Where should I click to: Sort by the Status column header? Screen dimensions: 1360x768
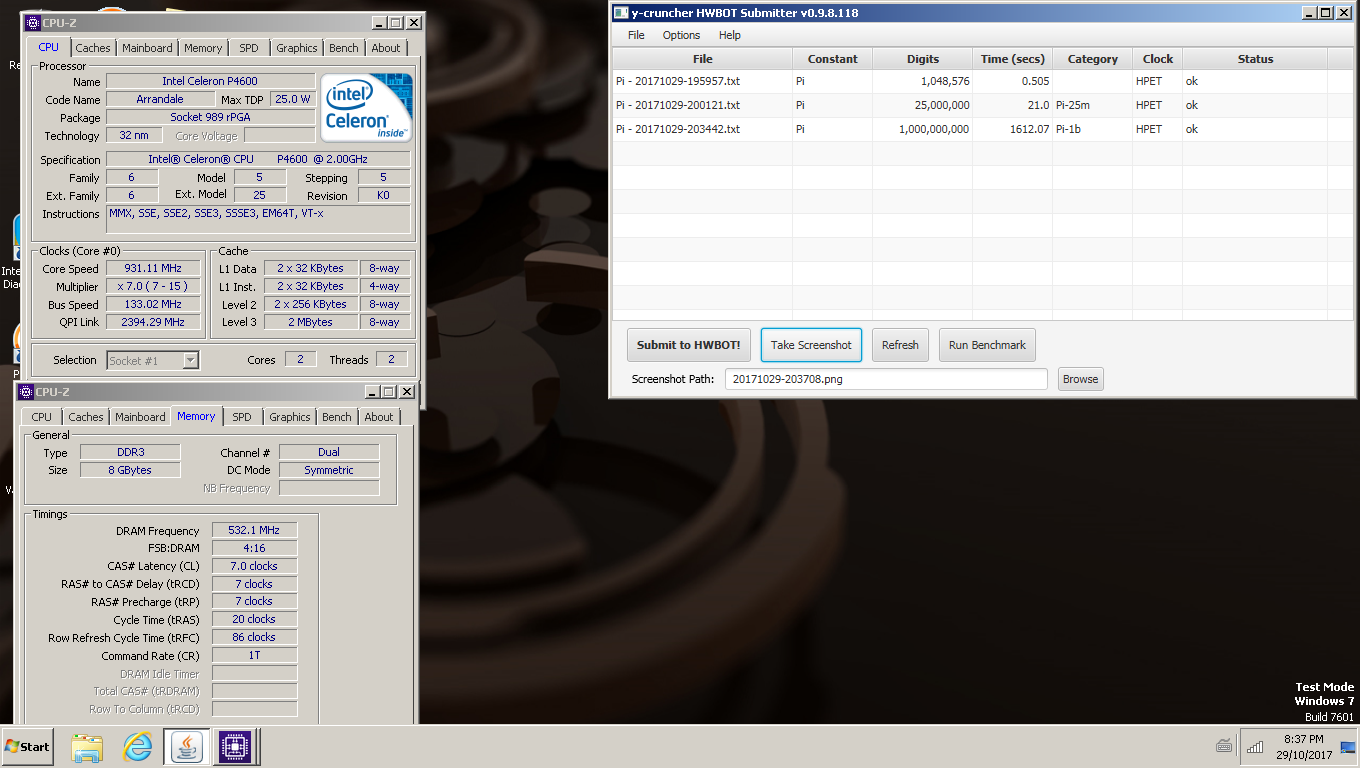click(1255, 59)
